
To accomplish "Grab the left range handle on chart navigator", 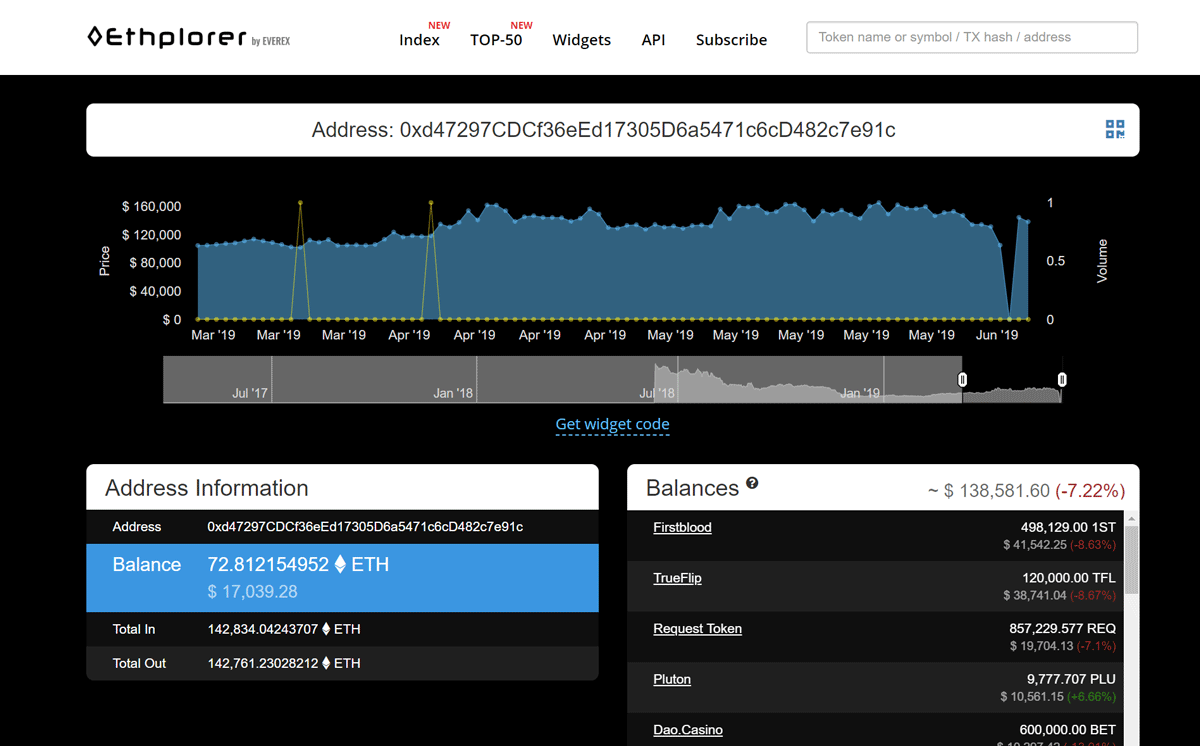I will tap(963, 379).
